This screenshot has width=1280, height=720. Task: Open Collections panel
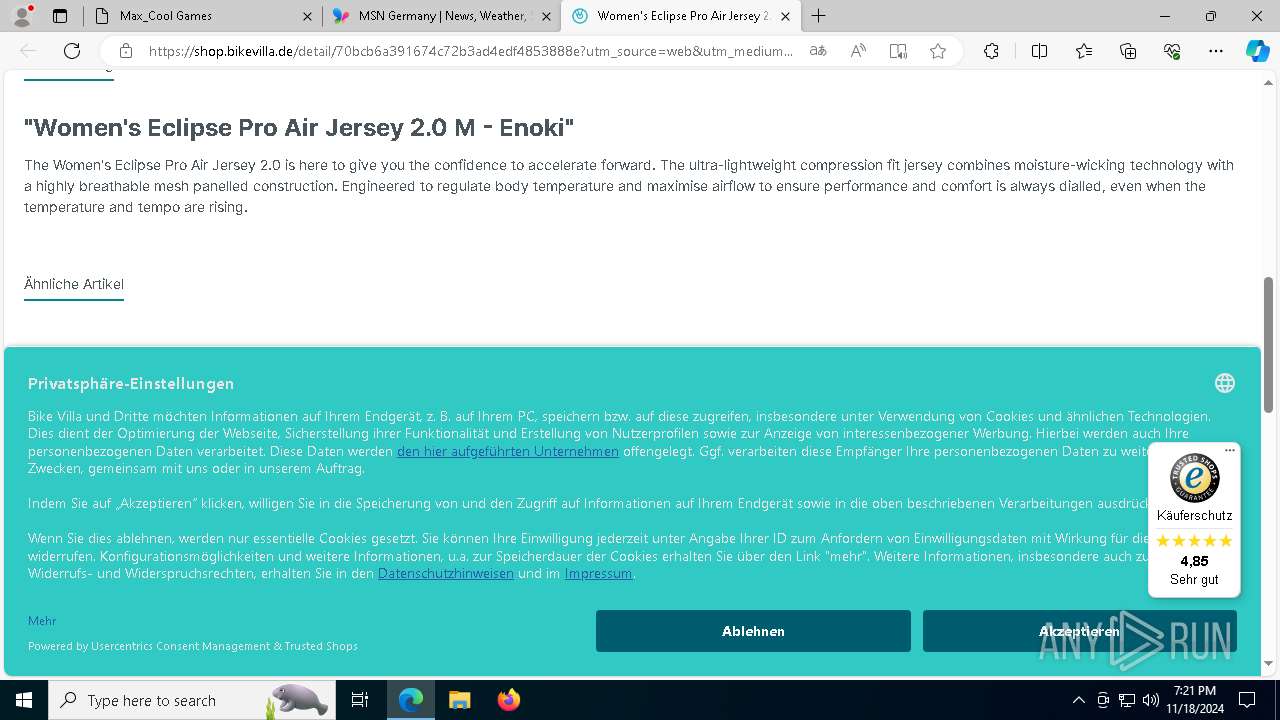1128,51
